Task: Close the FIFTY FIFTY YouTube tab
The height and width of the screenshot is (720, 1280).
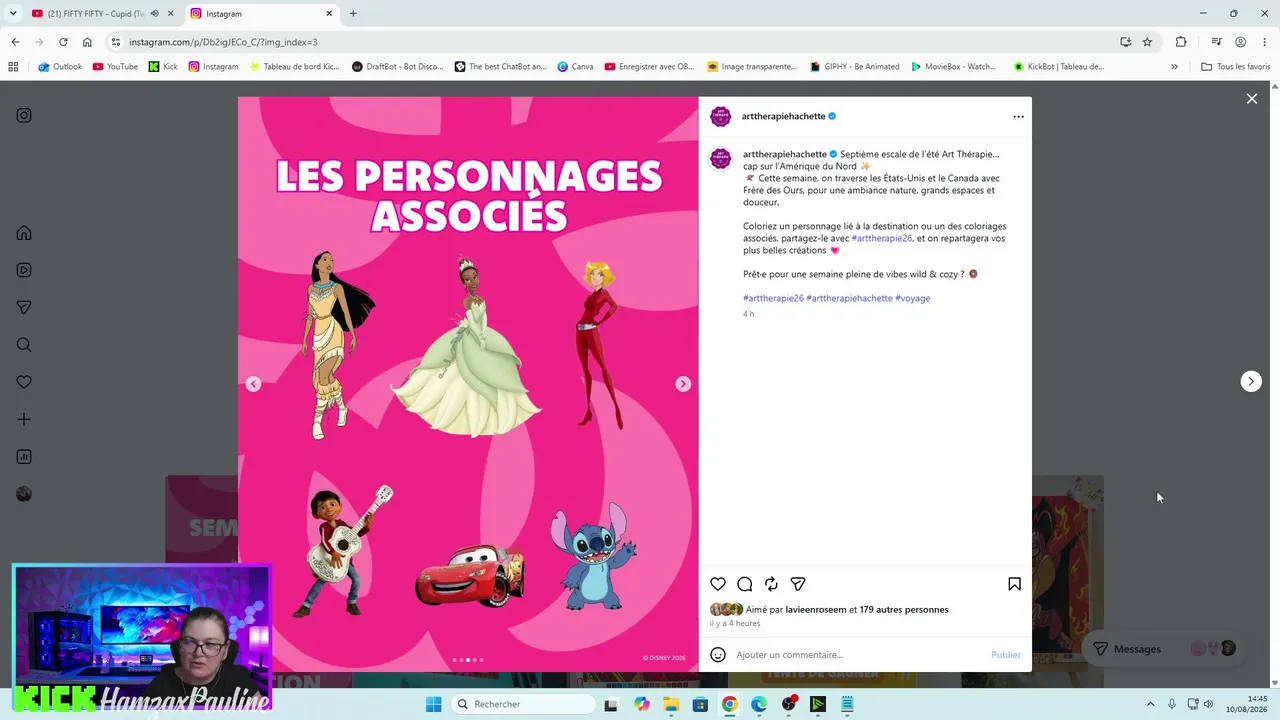Action: (171, 14)
